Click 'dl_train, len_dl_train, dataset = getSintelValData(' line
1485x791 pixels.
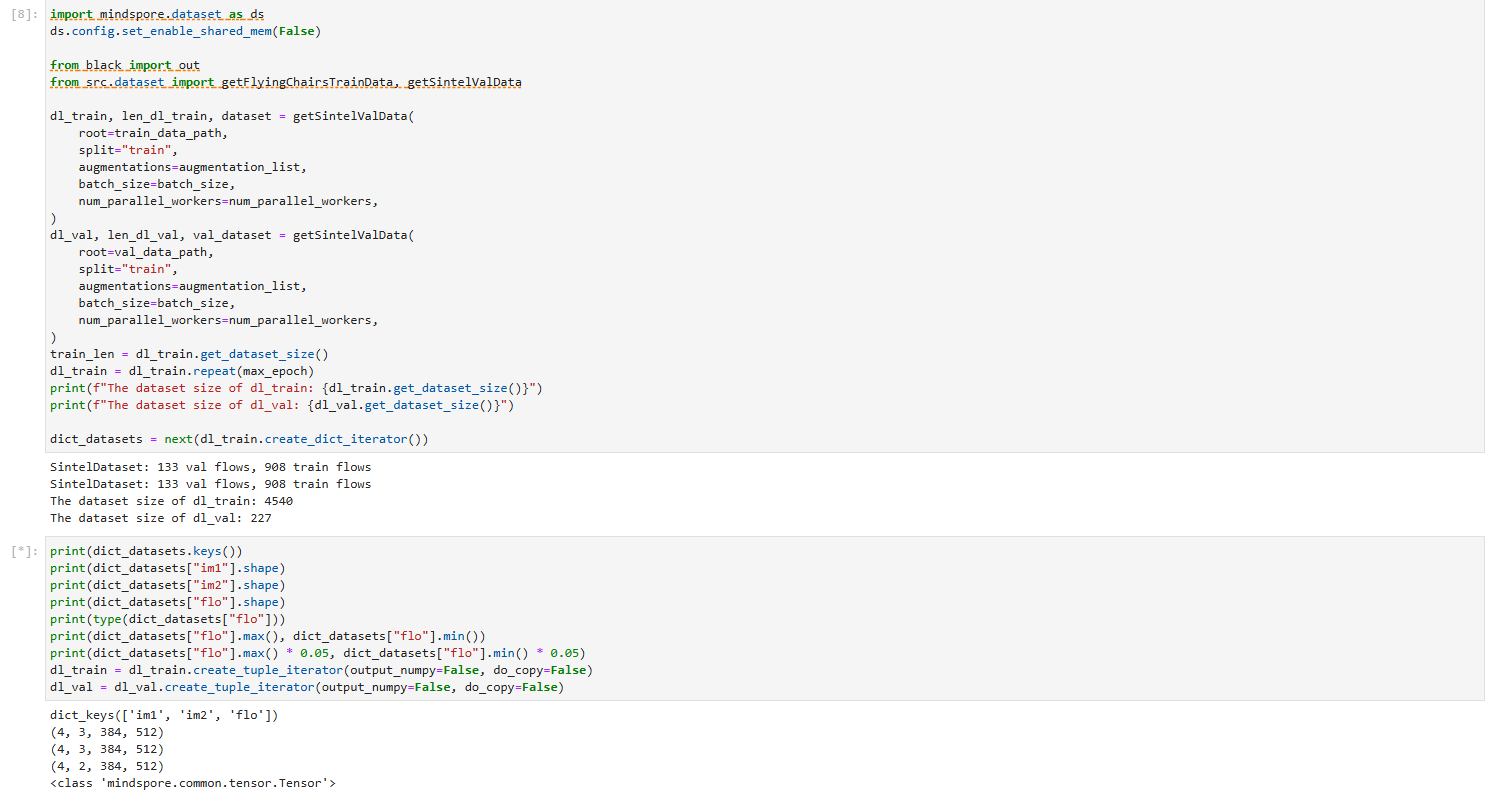232,116
